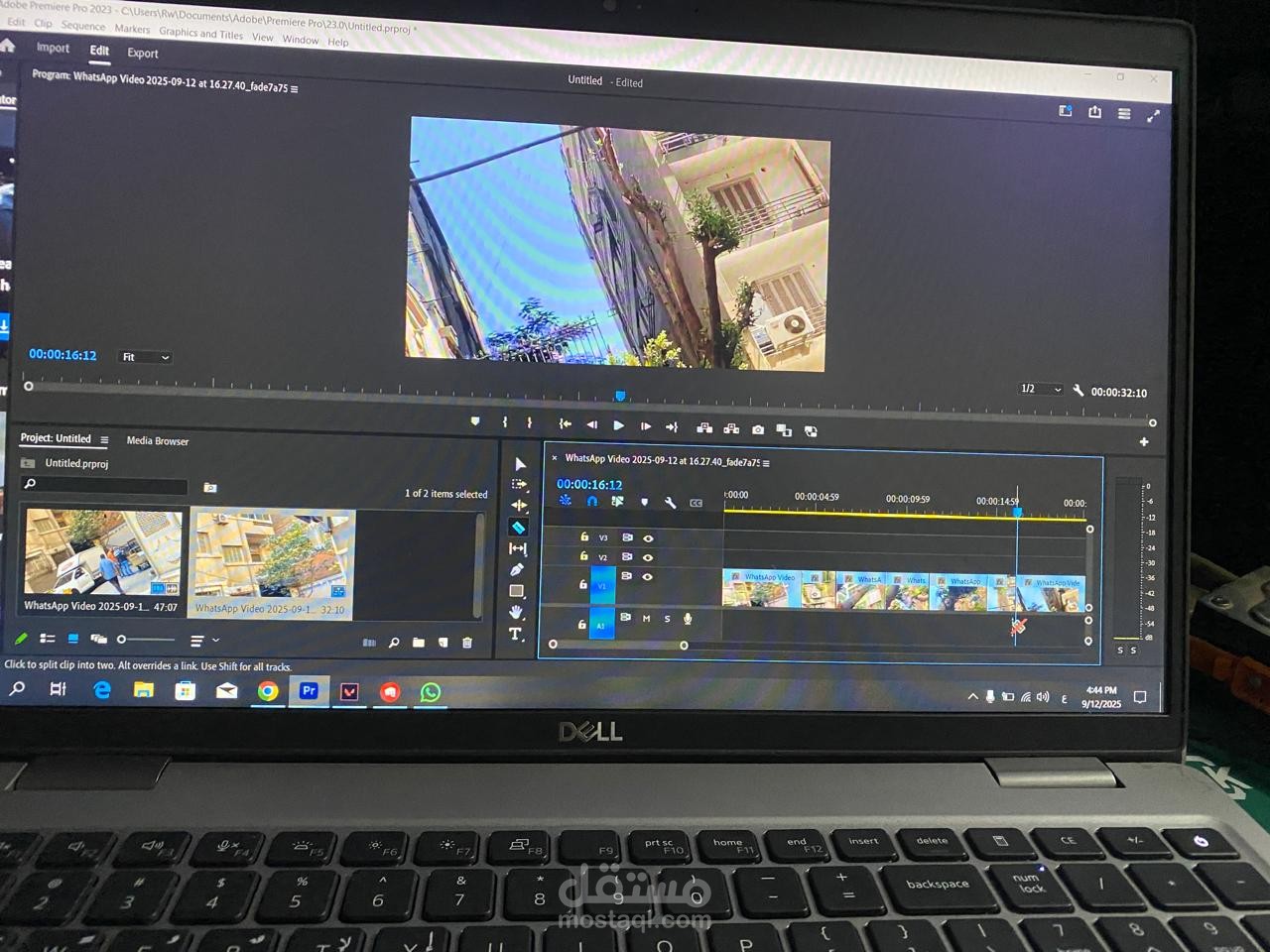The image size is (1270, 952).
Task: Click the Add Marker button under Program monitor
Action: point(475,421)
